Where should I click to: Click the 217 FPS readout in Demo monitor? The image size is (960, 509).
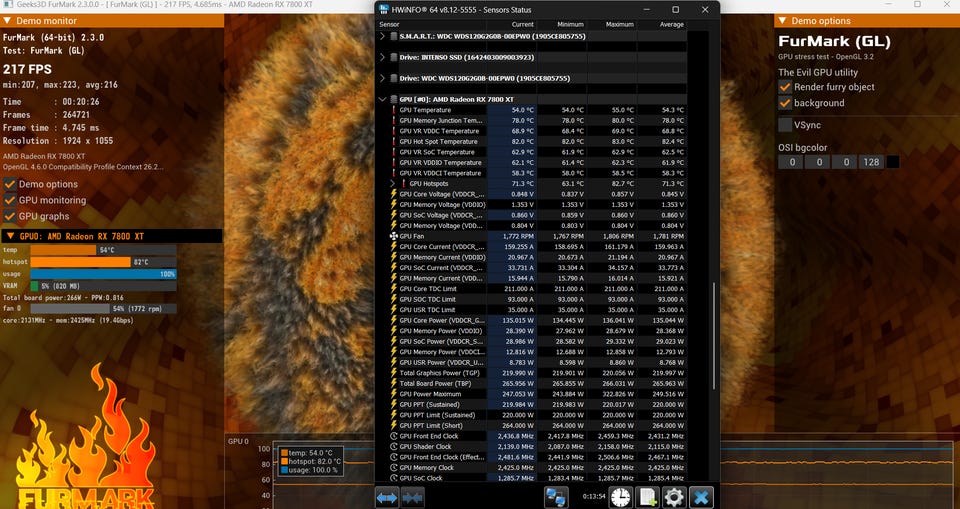(28, 69)
